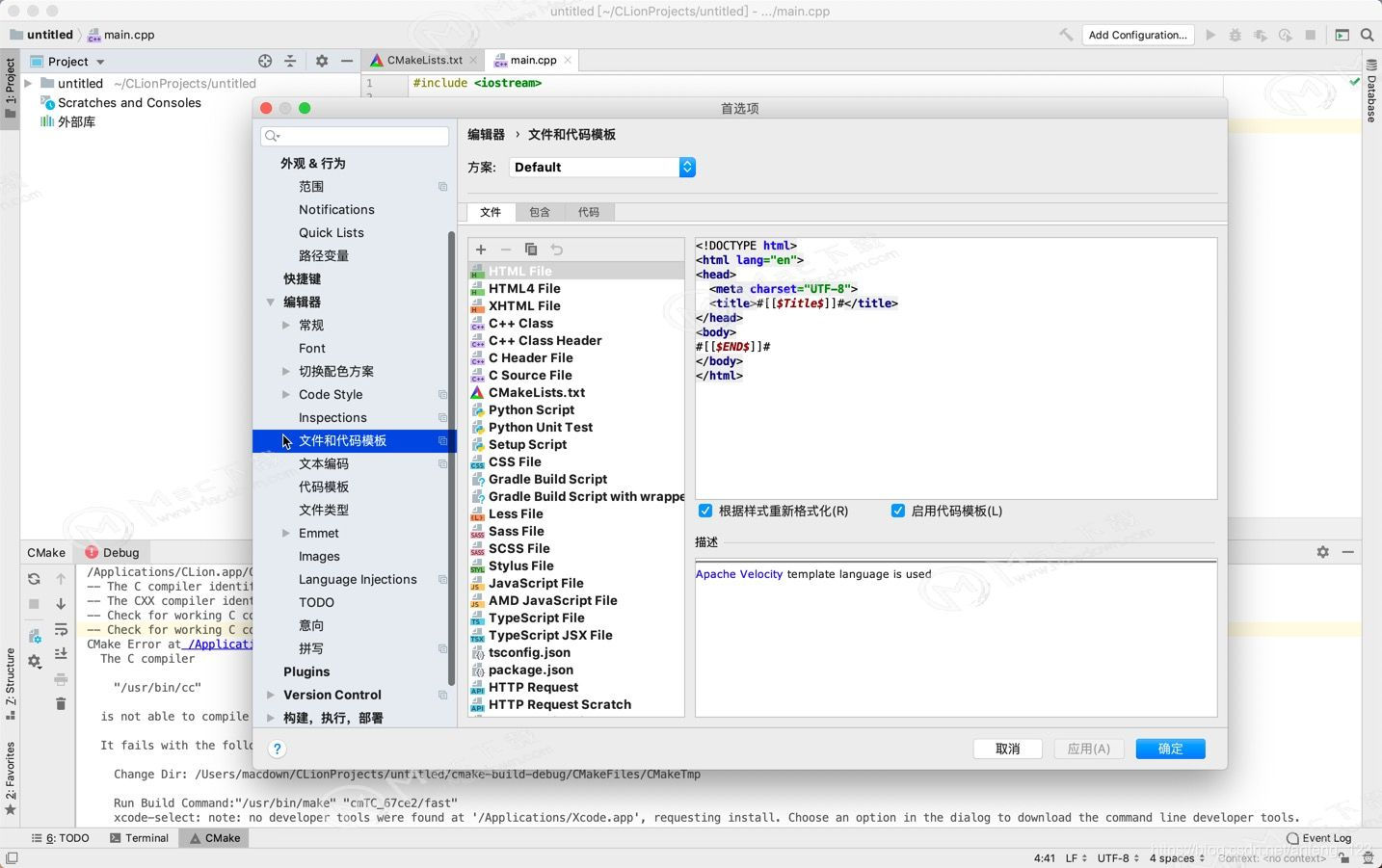1382x868 pixels.
Task: Click the Add Configuration button
Action: click(x=1137, y=35)
